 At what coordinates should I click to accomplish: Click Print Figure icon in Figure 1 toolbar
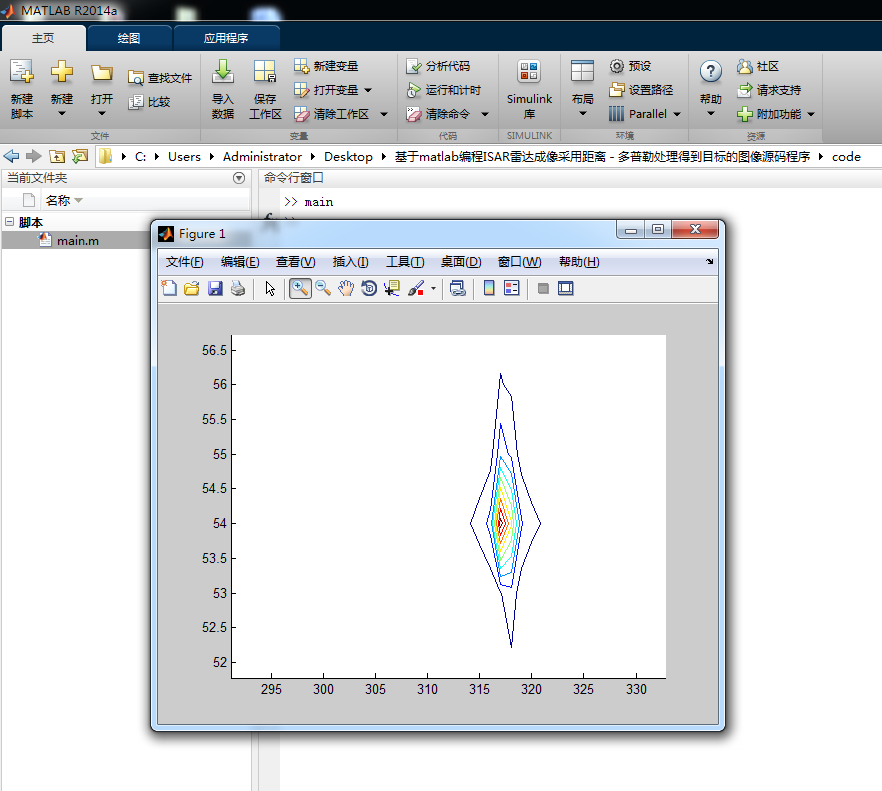(238, 289)
